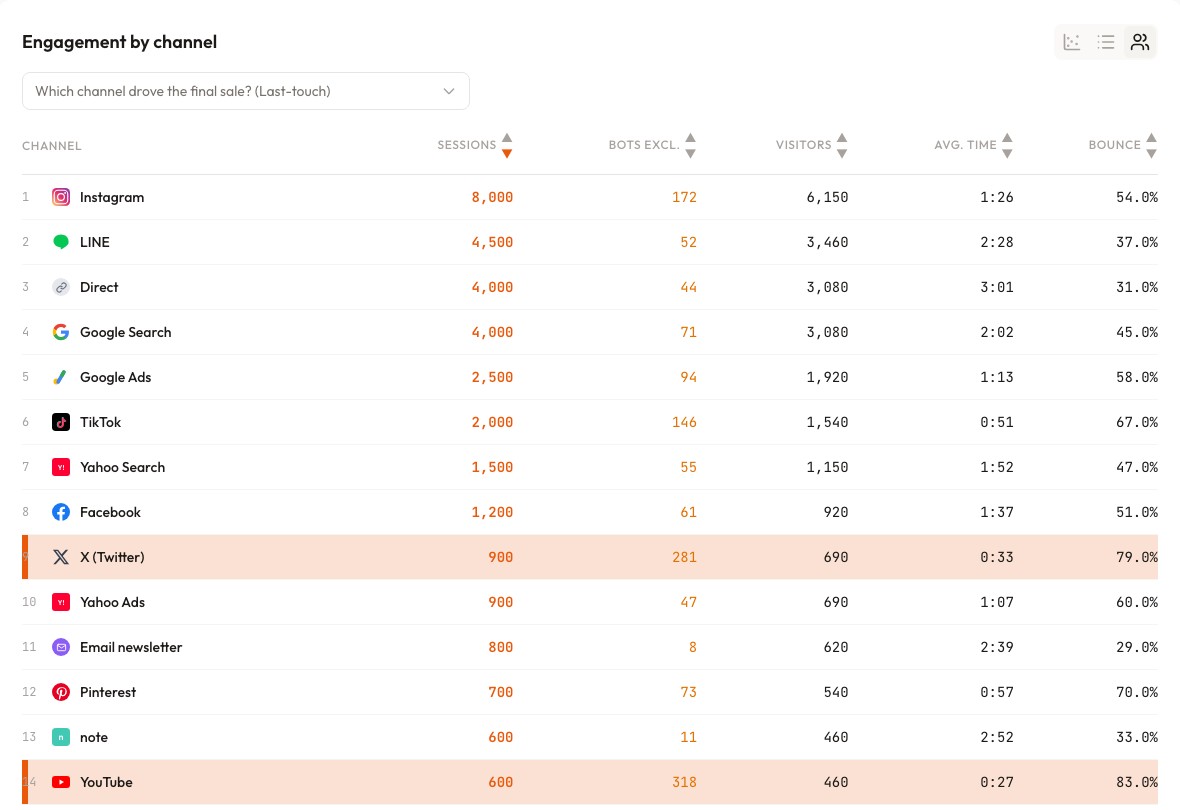Click the YouTube play icon
Screen dimensions: 1180x810
[61, 782]
